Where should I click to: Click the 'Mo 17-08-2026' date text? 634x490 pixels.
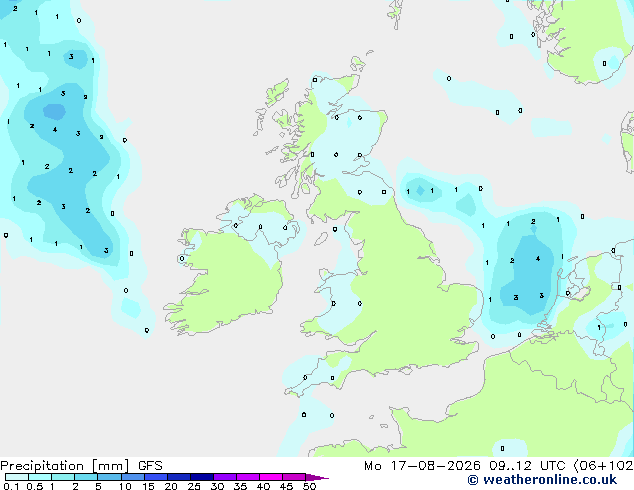tap(422, 466)
